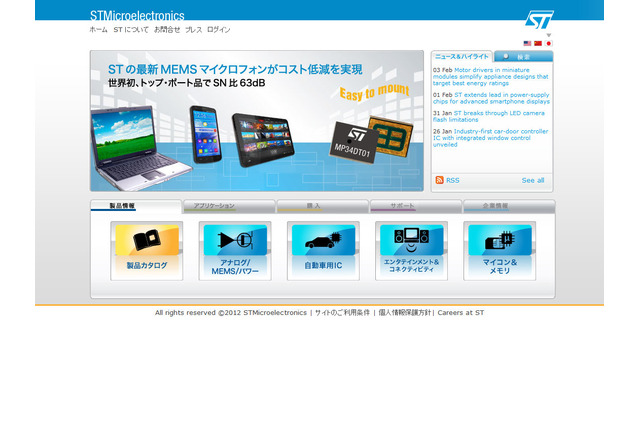Click the STMicroelectronics header title
This screenshot has width=640, height=426.
tap(137, 16)
